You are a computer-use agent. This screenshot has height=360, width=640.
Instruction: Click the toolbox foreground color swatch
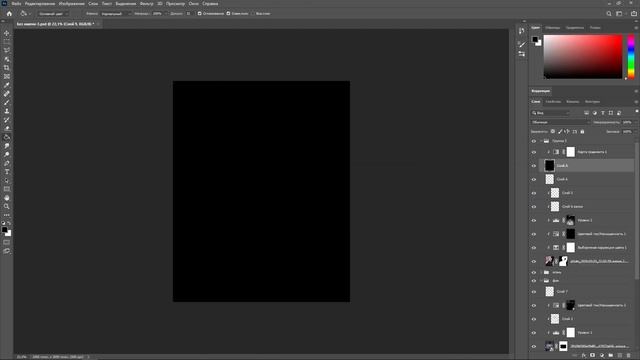tap(4, 230)
